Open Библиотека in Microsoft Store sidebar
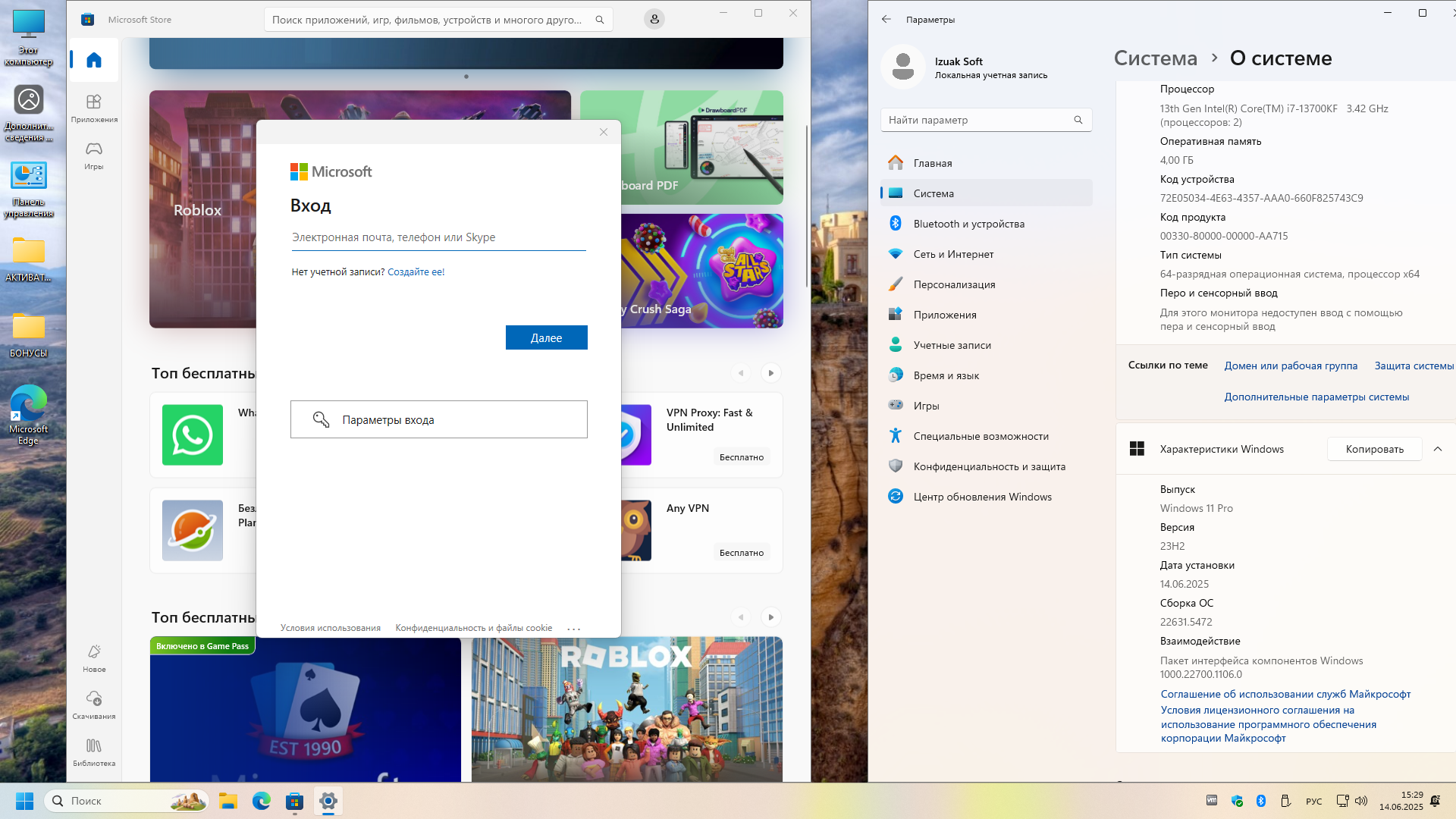 pos(94,752)
